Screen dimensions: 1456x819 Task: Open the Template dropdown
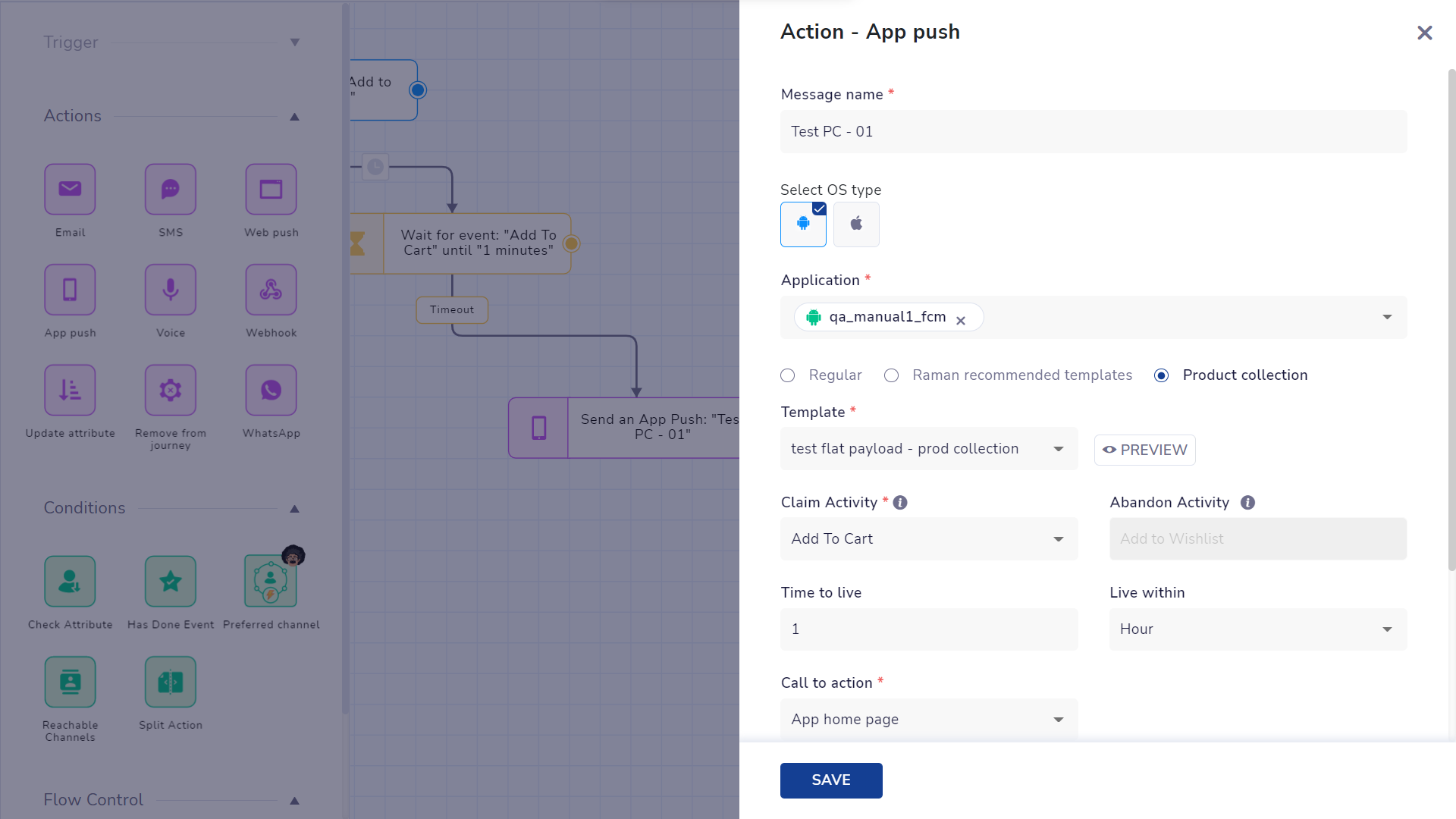[929, 449]
